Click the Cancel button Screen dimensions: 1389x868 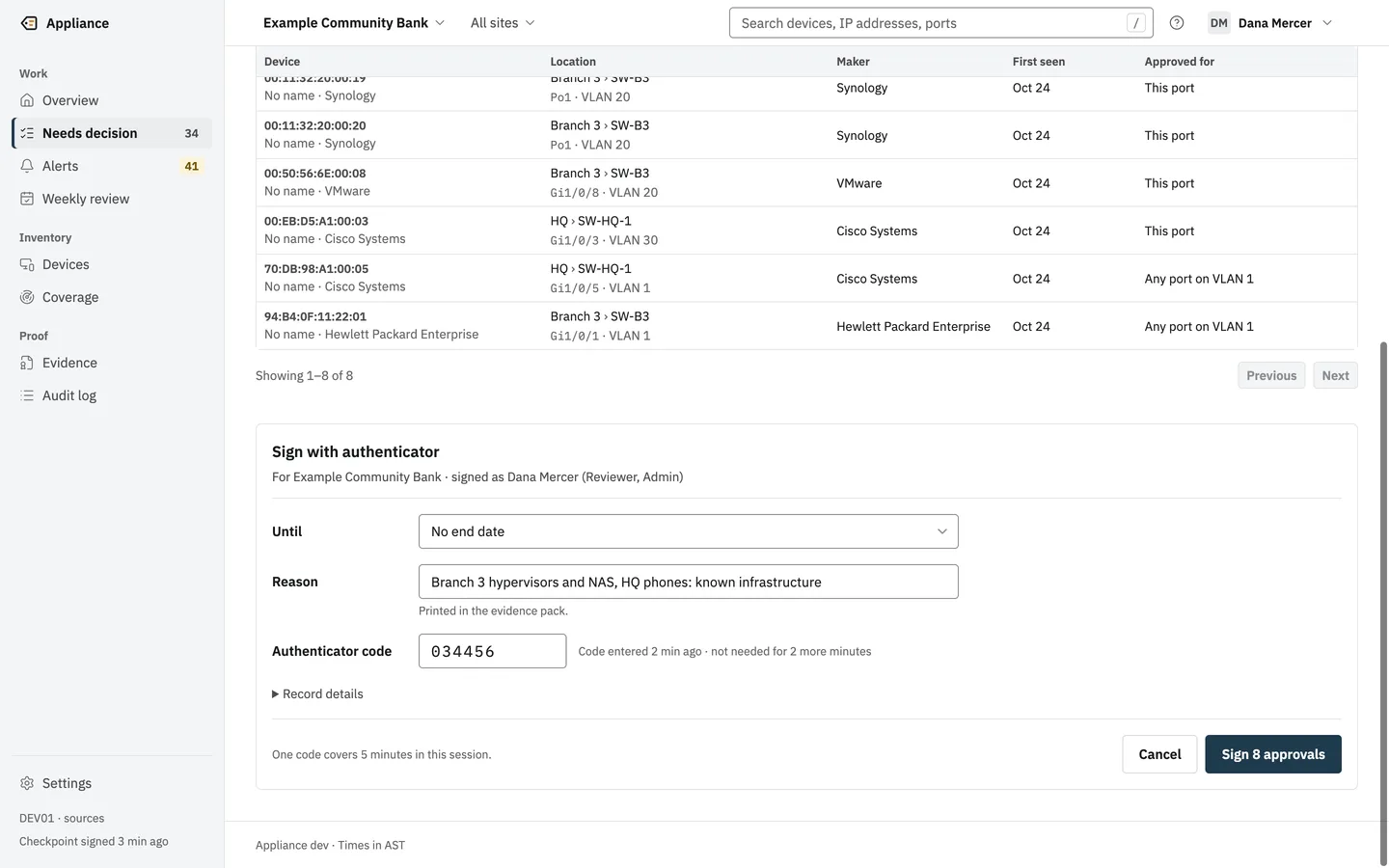point(1159,754)
